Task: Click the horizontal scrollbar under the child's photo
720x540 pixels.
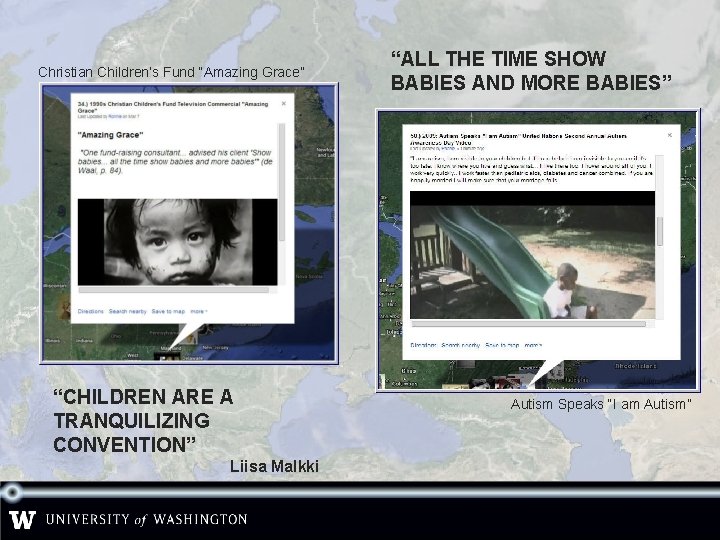Action: click(174, 290)
